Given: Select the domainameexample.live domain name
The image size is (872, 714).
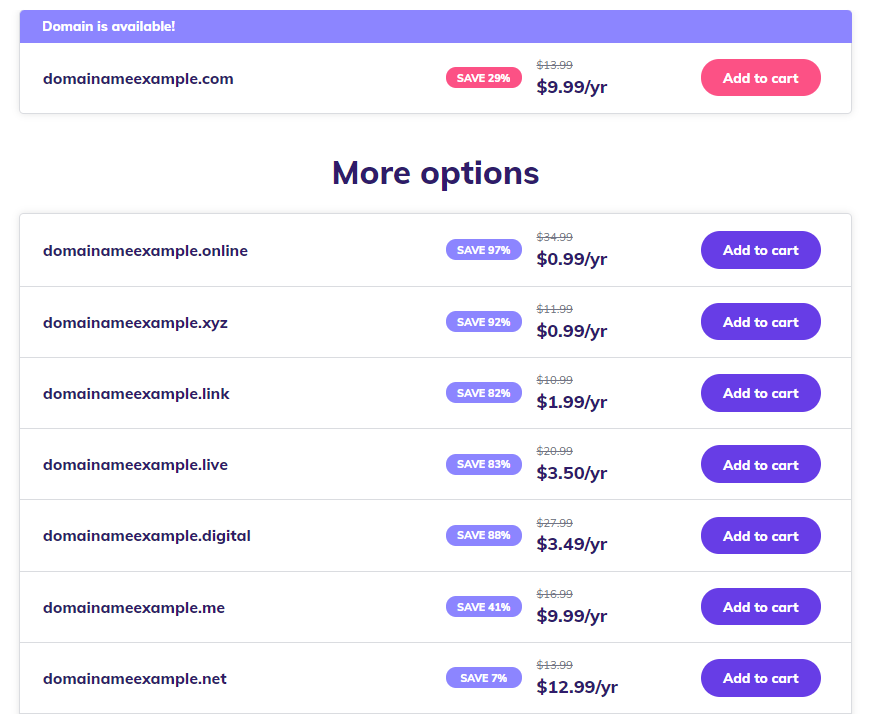Looking at the screenshot, I should pyautogui.click(x=135, y=465).
